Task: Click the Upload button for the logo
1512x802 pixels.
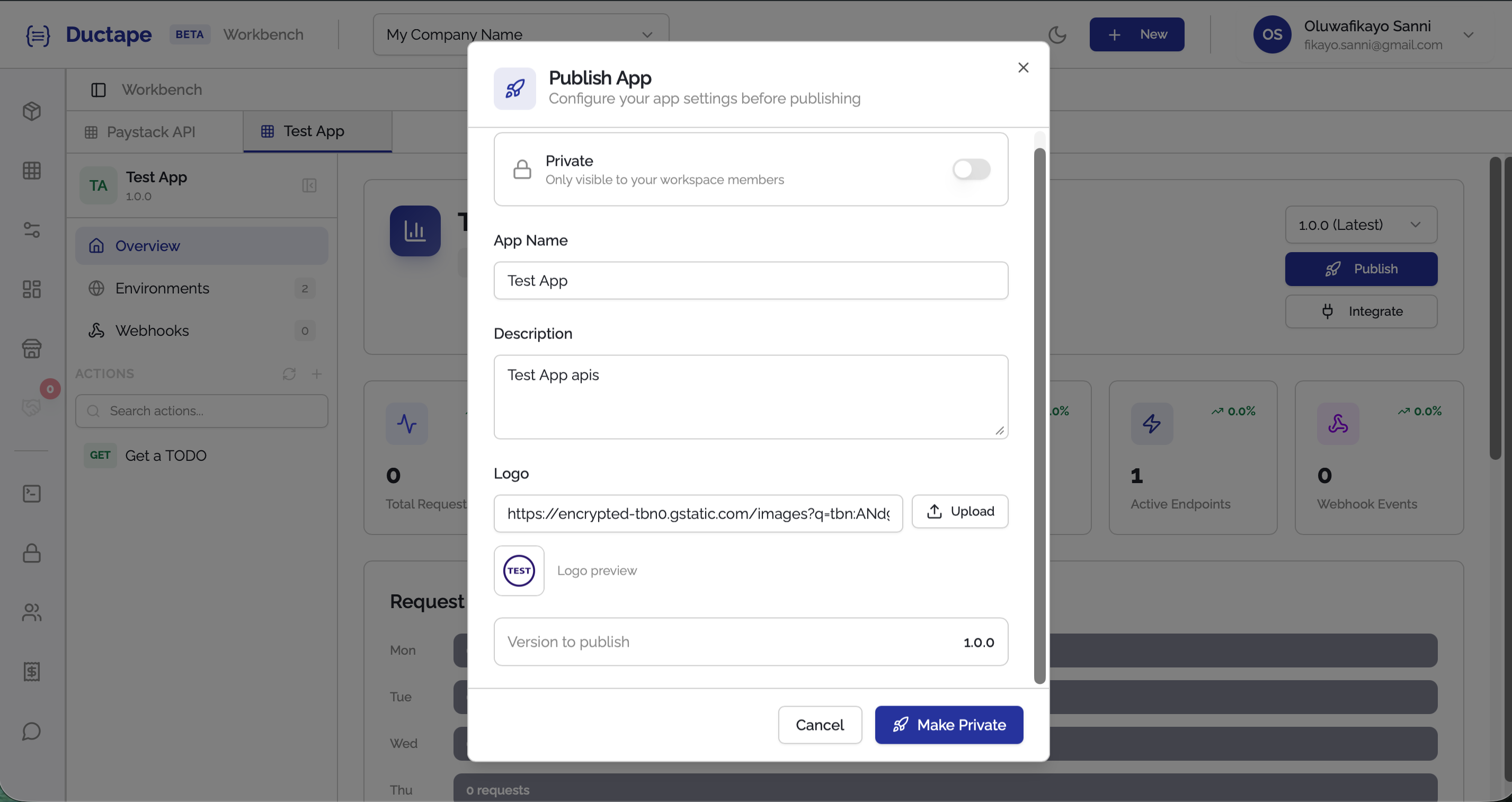Action: (x=959, y=511)
